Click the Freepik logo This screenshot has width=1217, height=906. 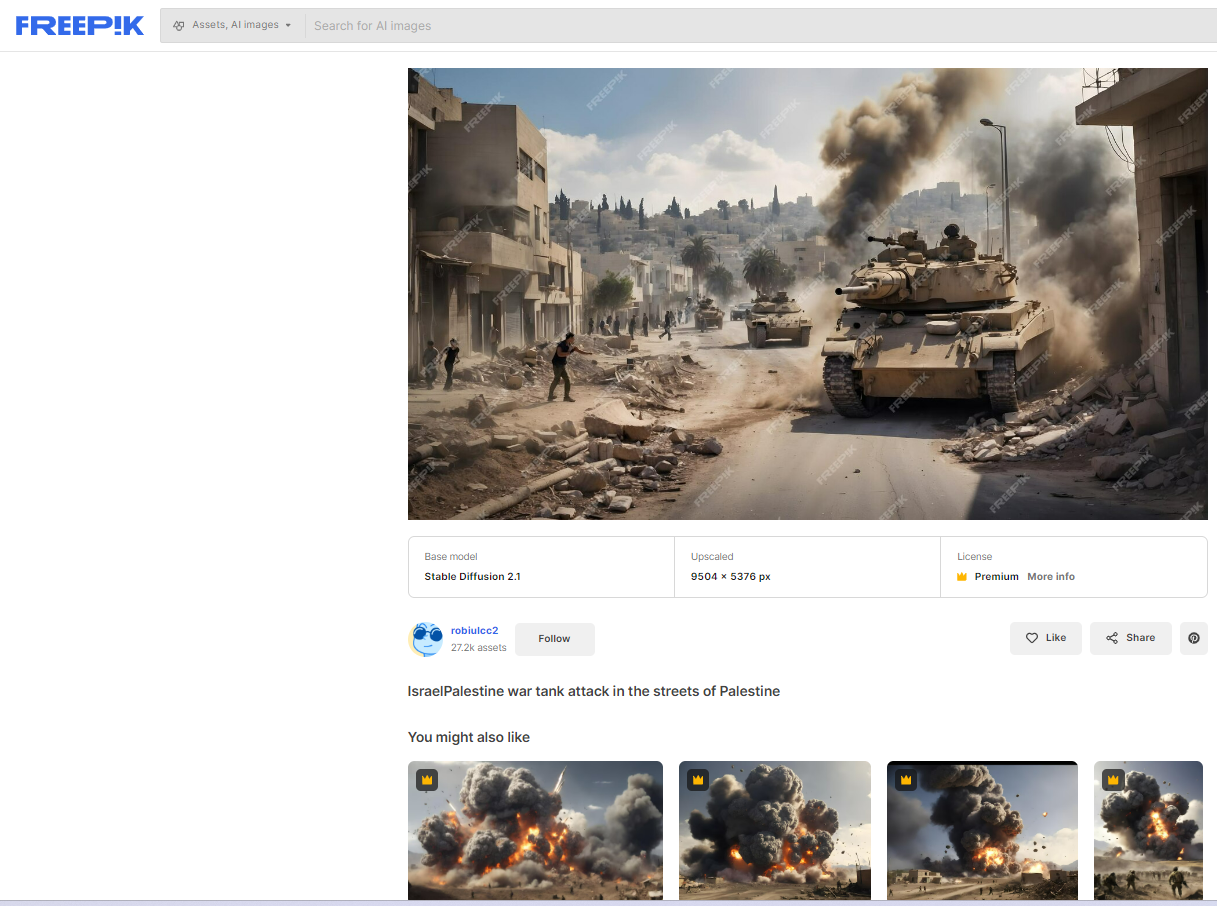click(80, 26)
